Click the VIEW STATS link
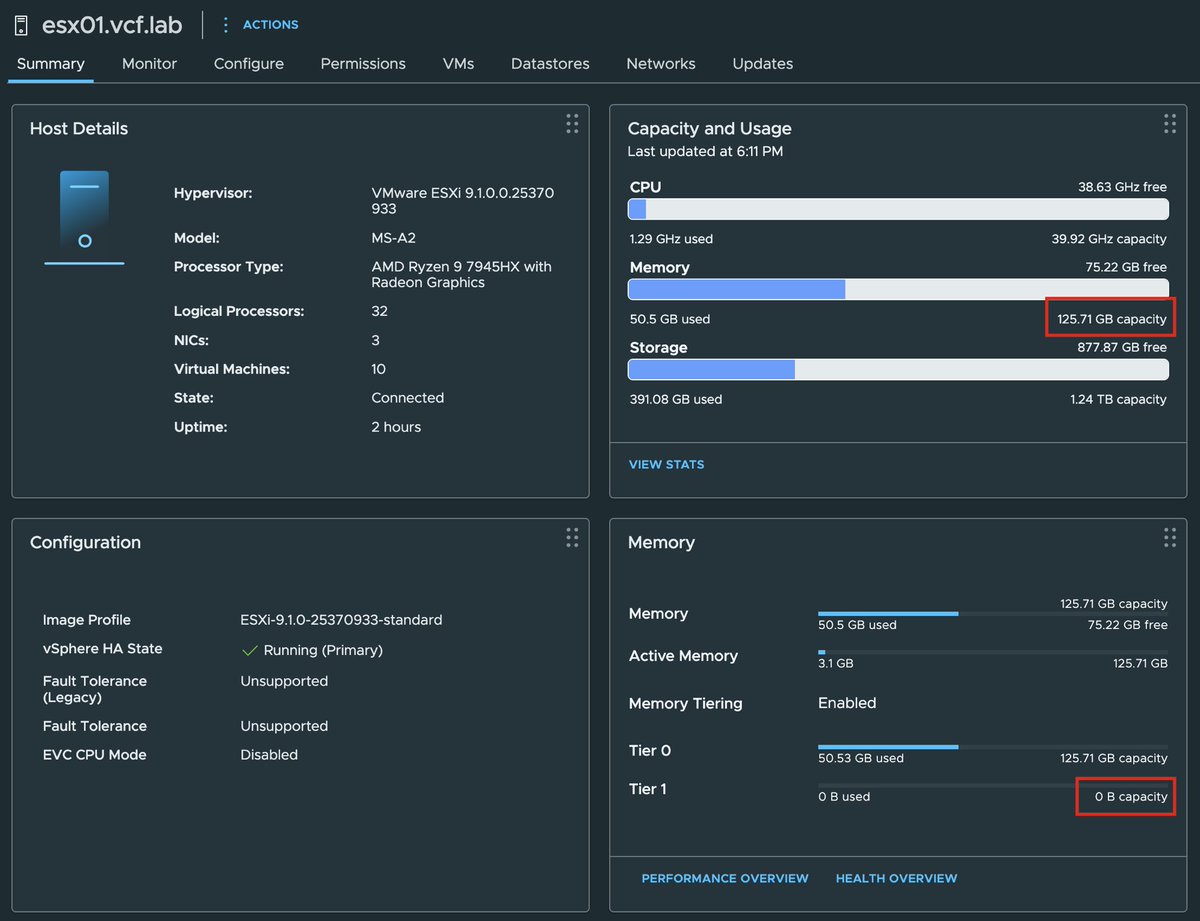Image resolution: width=1200 pixels, height=921 pixels. click(x=666, y=464)
